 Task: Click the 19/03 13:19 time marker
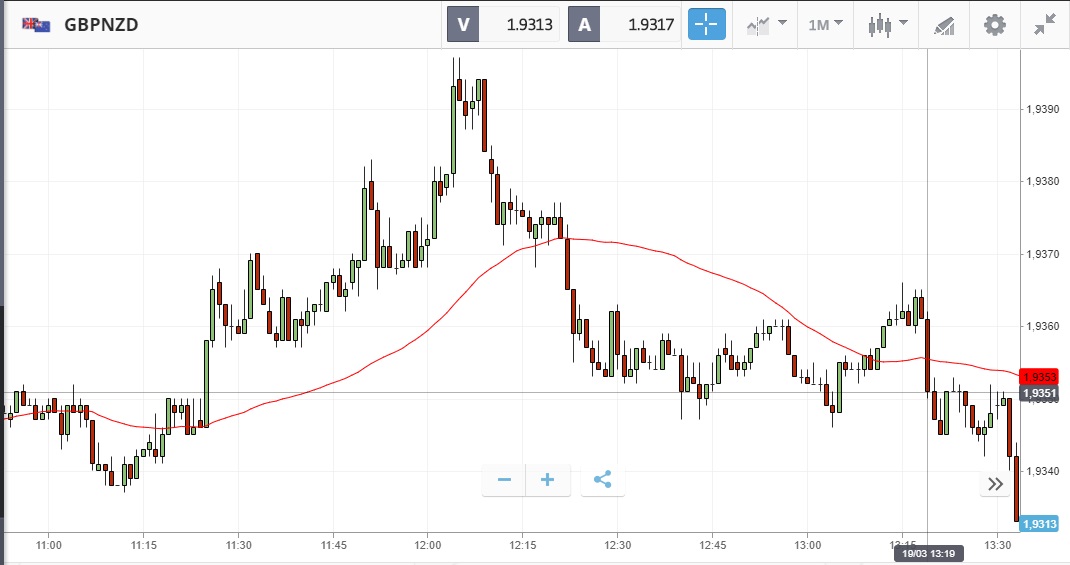pyautogui.click(x=928, y=552)
